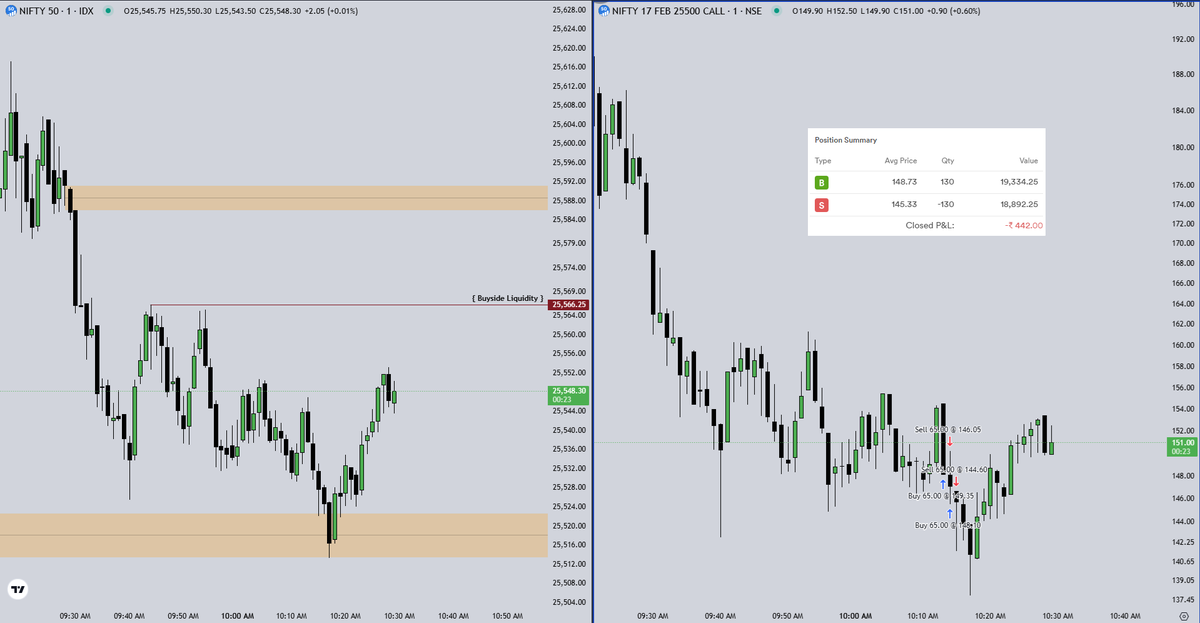Click the 19,334.25 buy value cell
The width and height of the screenshot is (1200, 623).
point(1020,183)
